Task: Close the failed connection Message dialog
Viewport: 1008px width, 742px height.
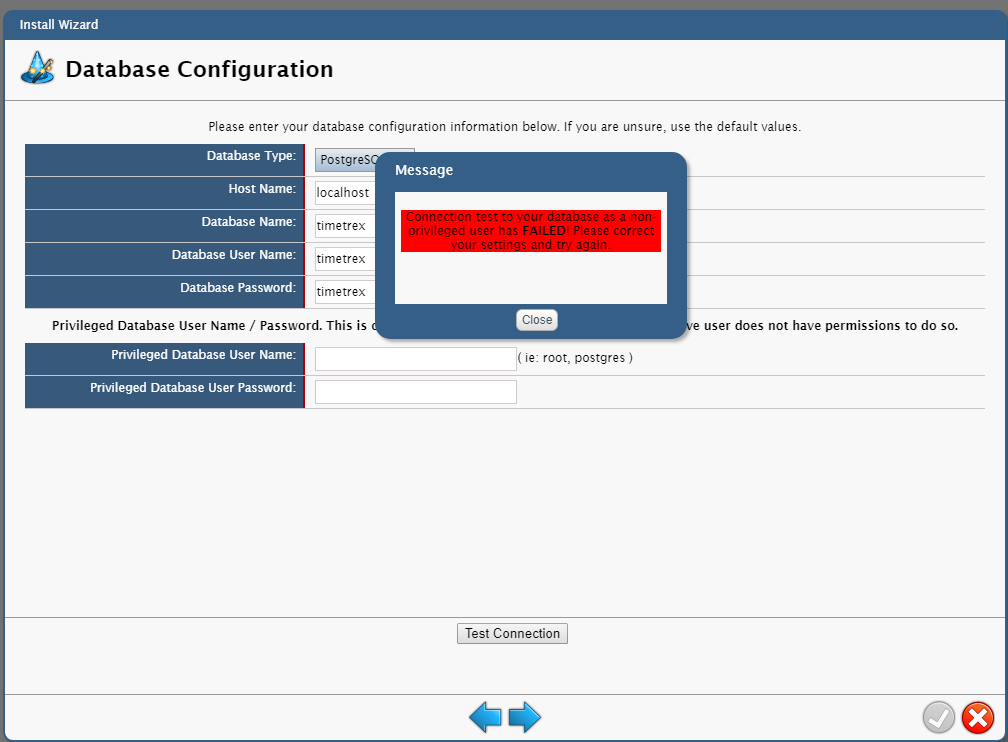Action: (x=536, y=319)
